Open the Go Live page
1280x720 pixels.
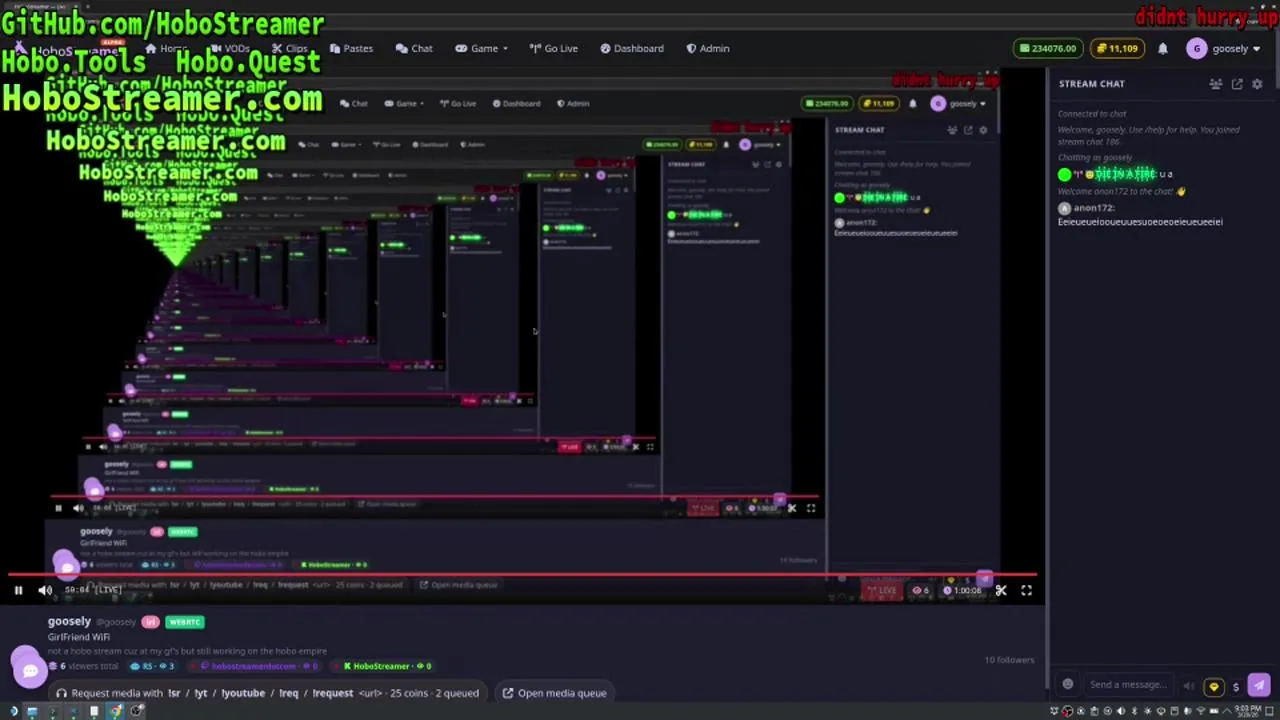(553, 48)
